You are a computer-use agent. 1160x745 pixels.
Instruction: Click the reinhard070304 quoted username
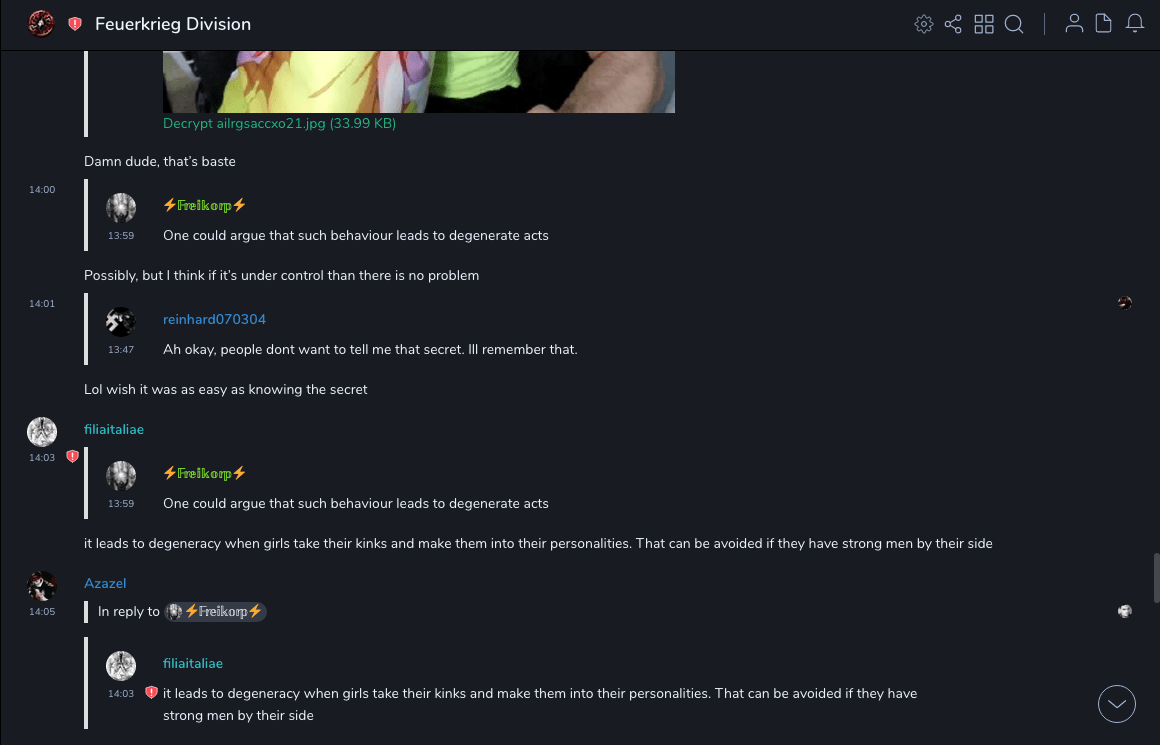[214, 320]
